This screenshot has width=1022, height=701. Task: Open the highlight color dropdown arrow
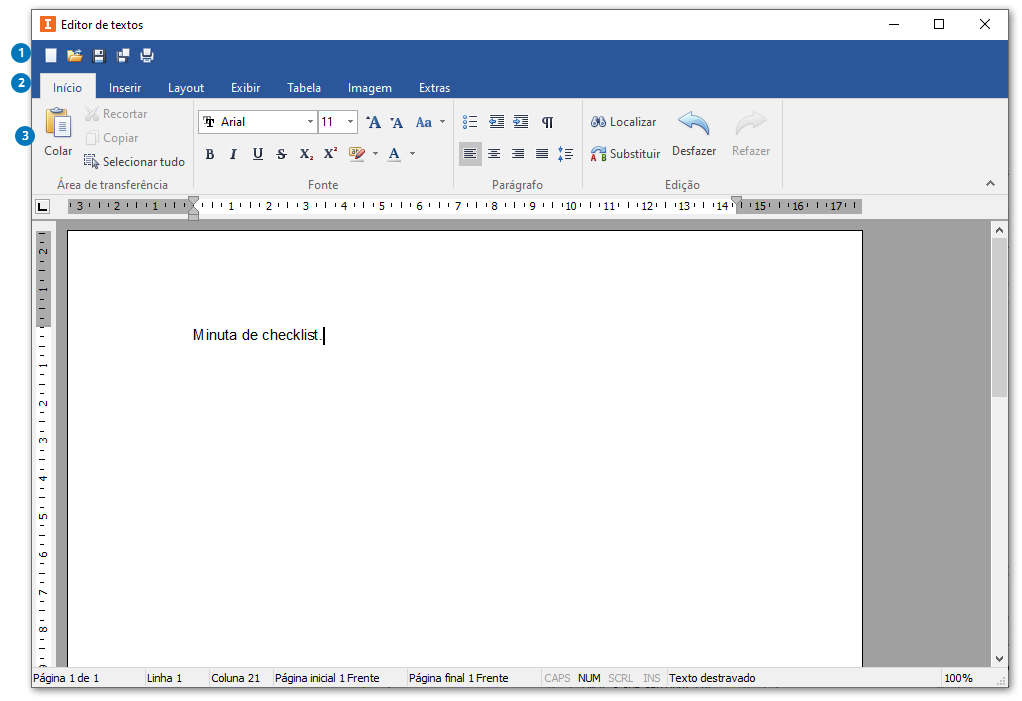(x=375, y=154)
